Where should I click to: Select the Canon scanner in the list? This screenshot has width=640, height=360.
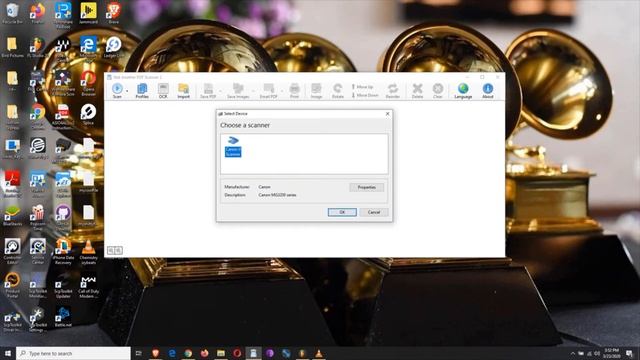233,147
